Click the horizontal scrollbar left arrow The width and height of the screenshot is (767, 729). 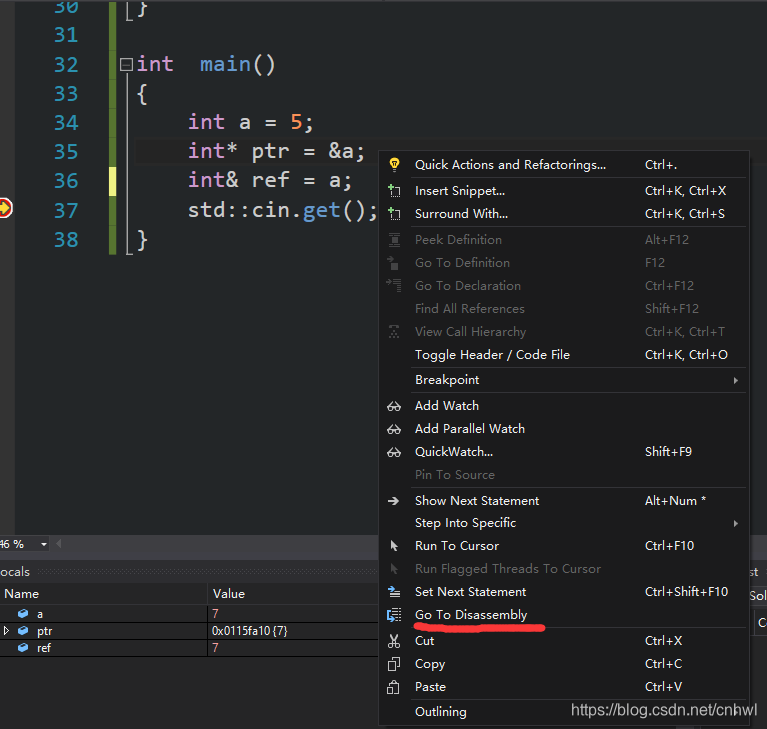click(x=59, y=544)
